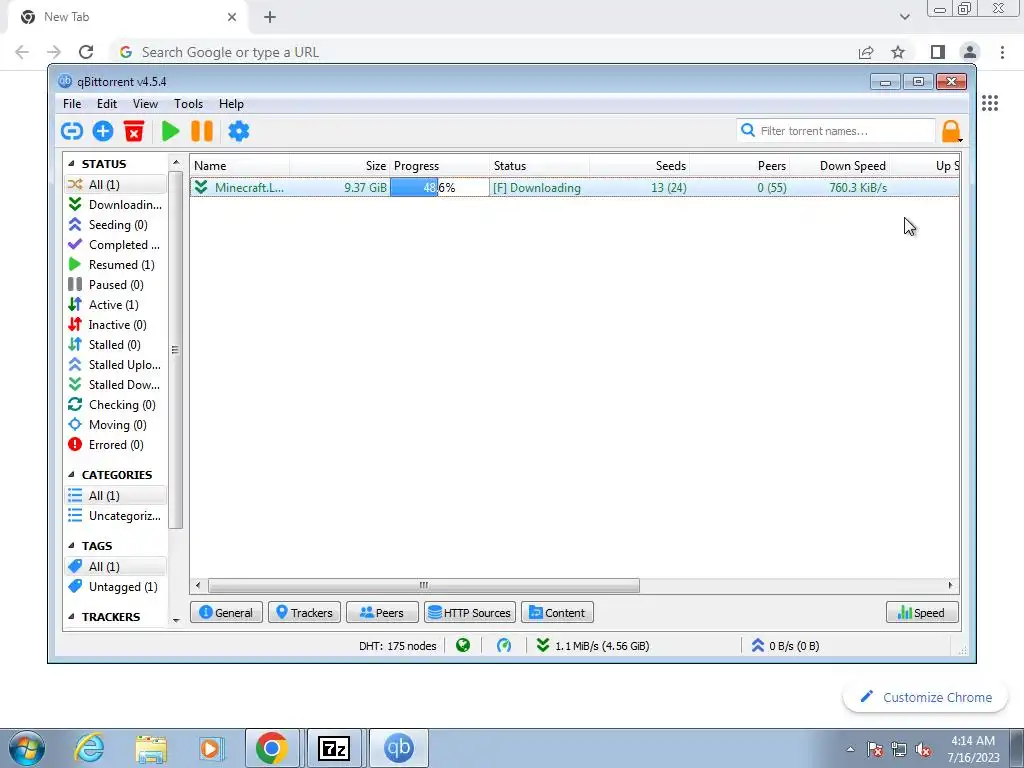Select the Downloading status filter

click(x=115, y=204)
